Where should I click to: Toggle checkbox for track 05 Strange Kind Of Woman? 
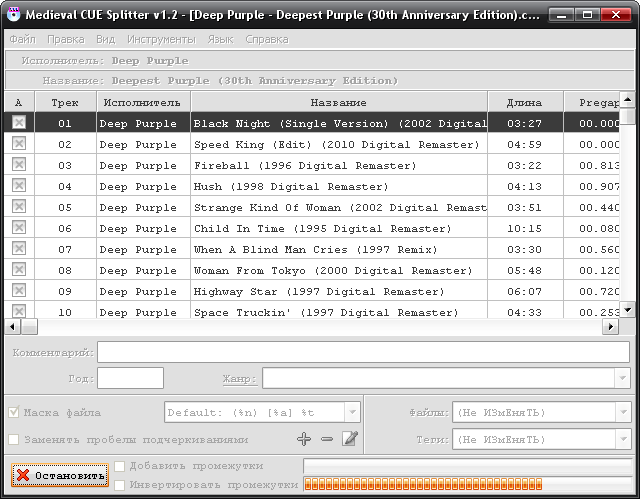[x=19, y=206]
